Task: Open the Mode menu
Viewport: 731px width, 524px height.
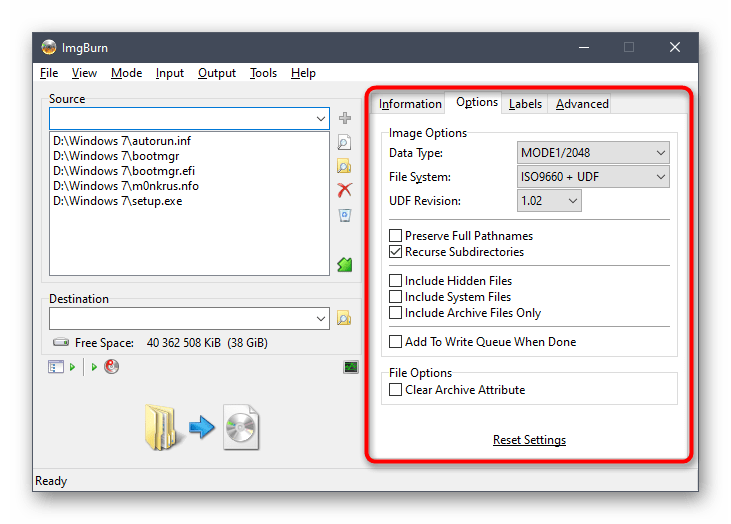Action: point(126,73)
